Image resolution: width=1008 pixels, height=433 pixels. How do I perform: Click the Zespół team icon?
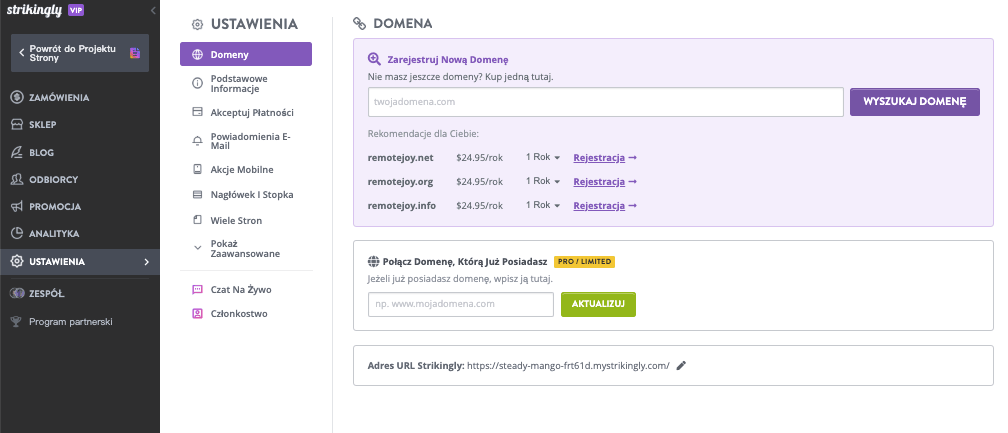pos(17,293)
